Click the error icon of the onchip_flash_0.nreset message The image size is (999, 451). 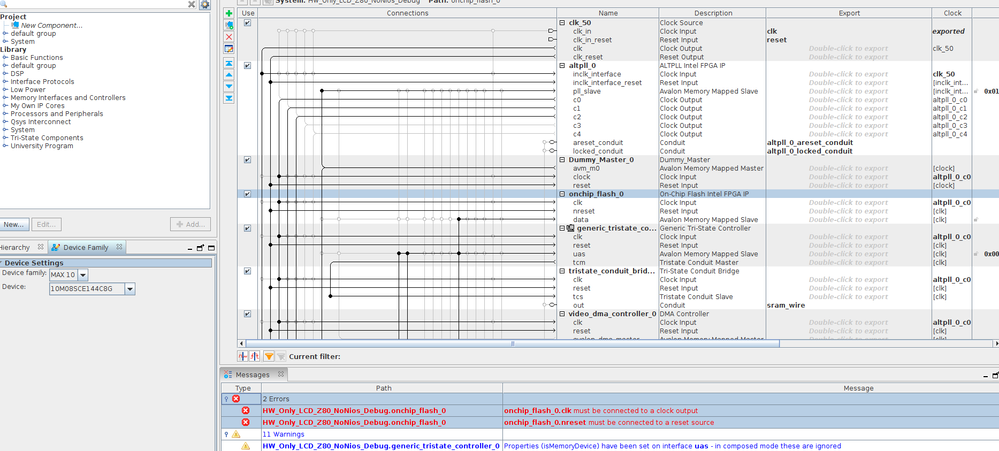pos(245,422)
